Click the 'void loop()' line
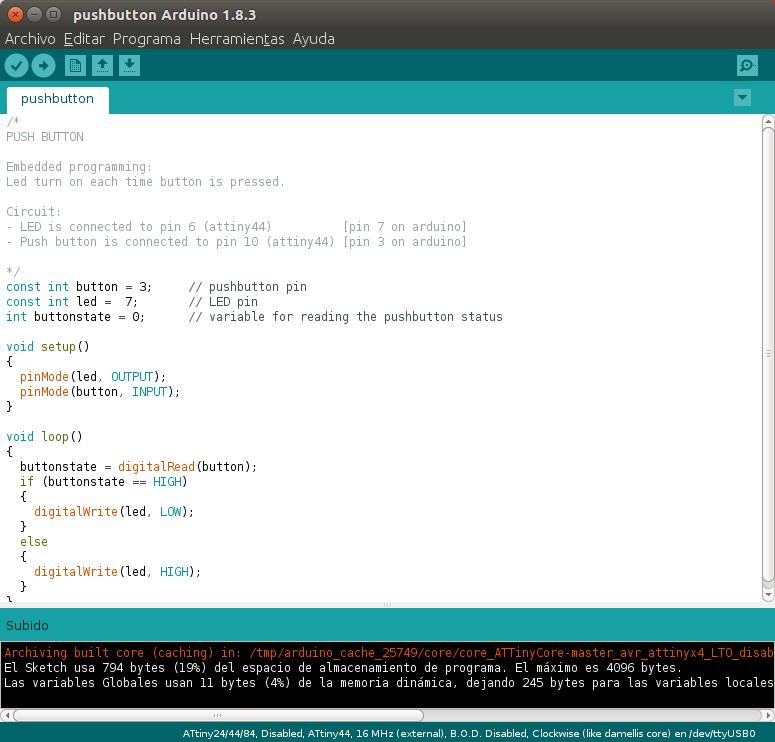 pos(44,436)
